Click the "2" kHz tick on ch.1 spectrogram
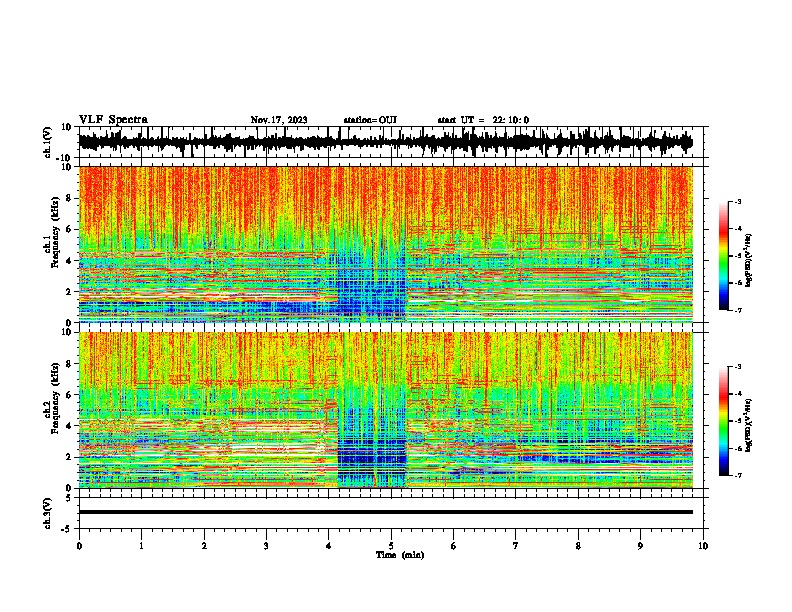792x612 pixels. (69, 291)
